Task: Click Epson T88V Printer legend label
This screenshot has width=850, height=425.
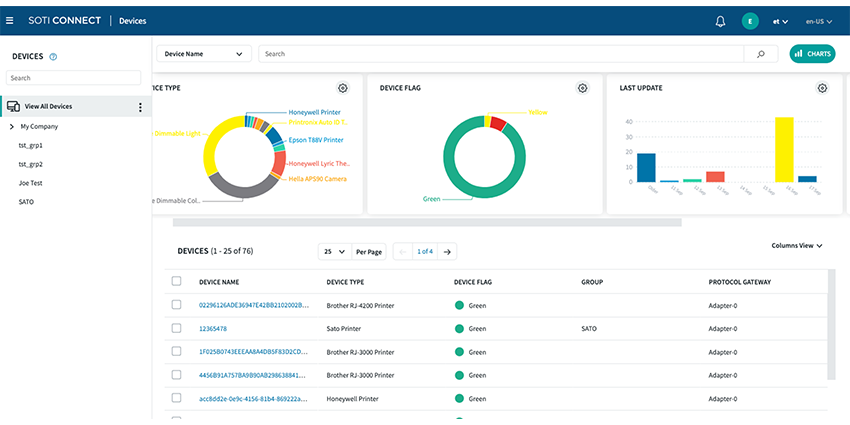Action: pyautogui.click(x=315, y=140)
